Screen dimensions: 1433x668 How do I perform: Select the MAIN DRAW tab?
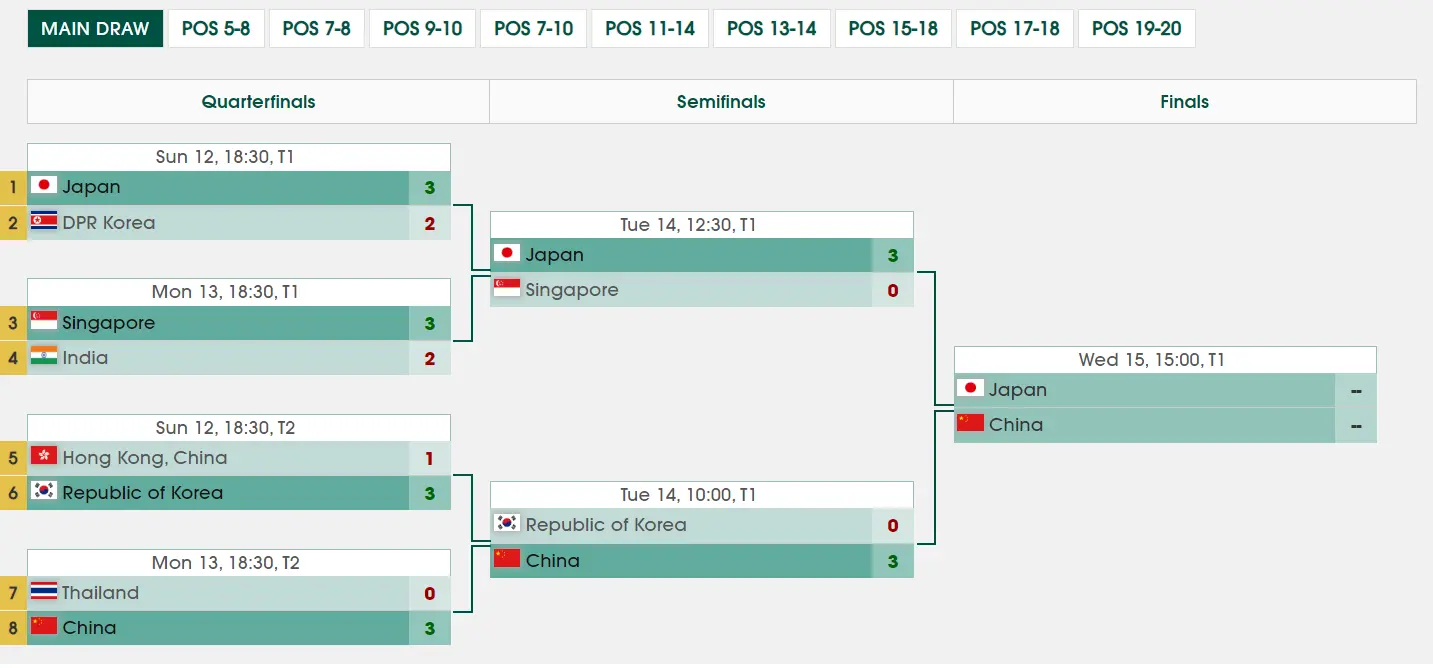pos(95,29)
